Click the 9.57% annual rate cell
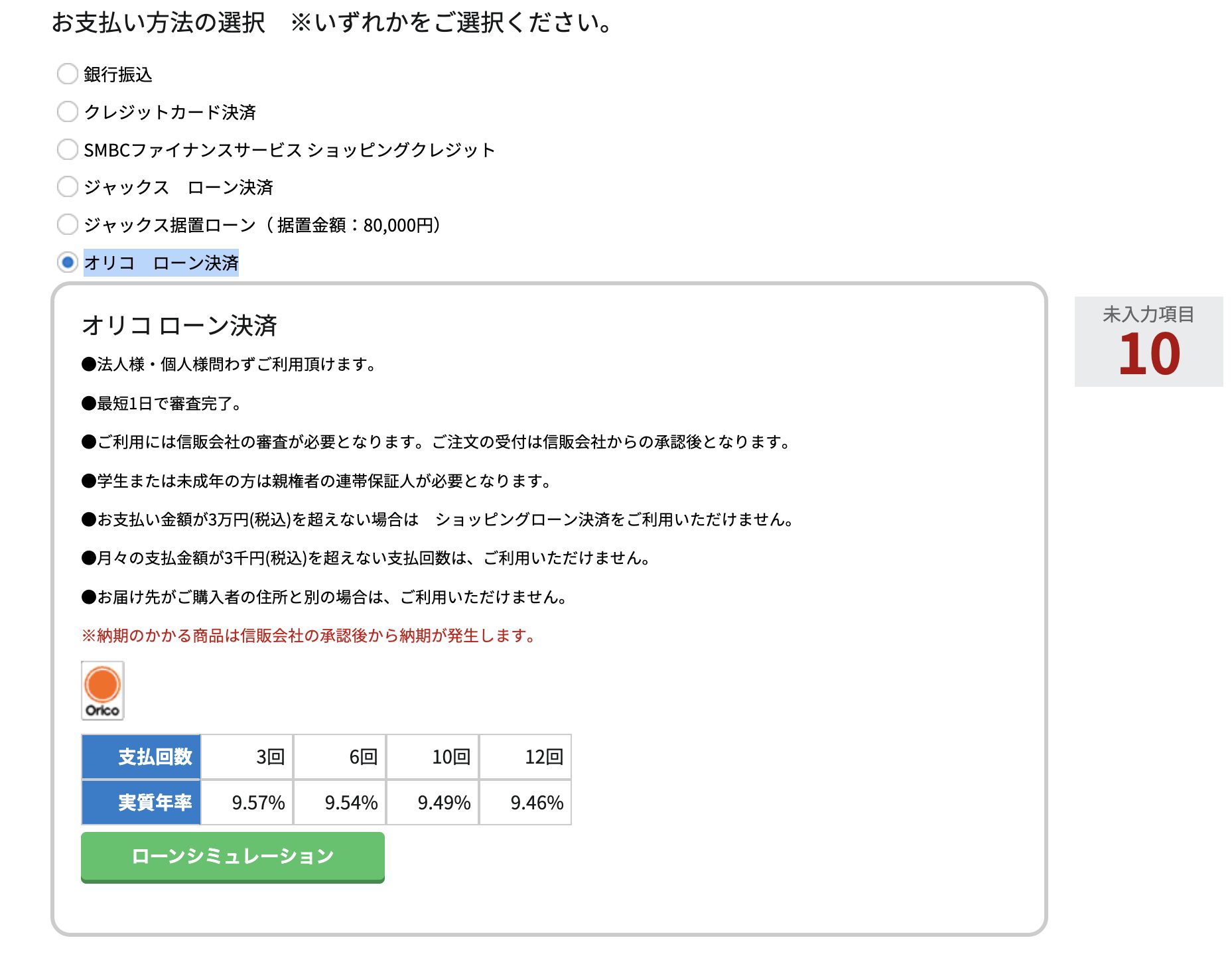The height and width of the screenshot is (960, 1232). point(247,803)
